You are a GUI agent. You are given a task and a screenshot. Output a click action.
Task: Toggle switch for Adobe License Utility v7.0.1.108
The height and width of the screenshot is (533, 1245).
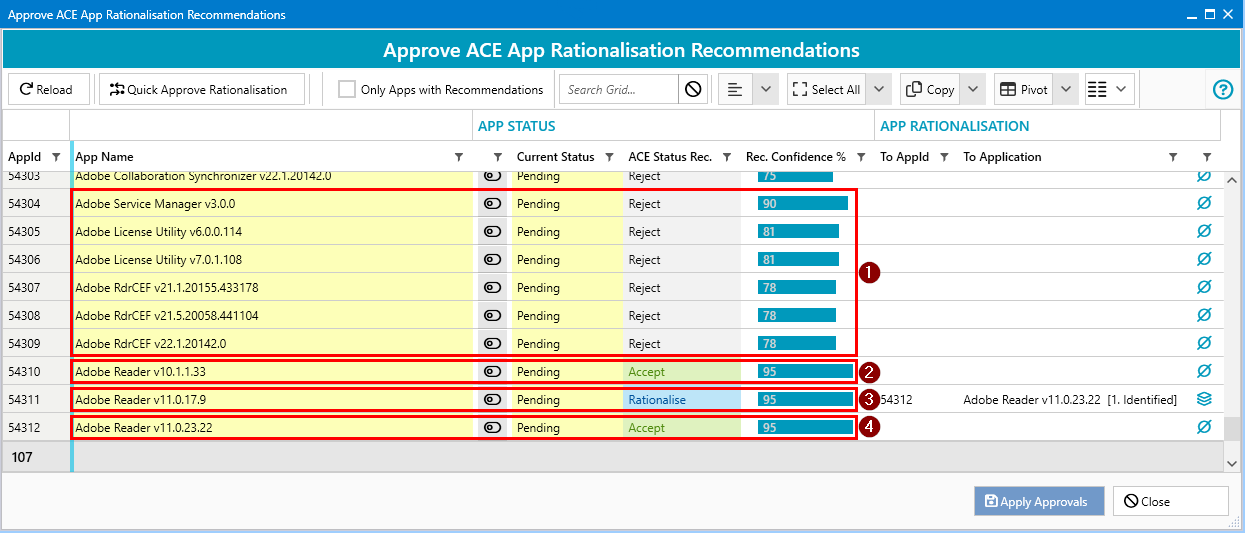click(x=492, y=259)
